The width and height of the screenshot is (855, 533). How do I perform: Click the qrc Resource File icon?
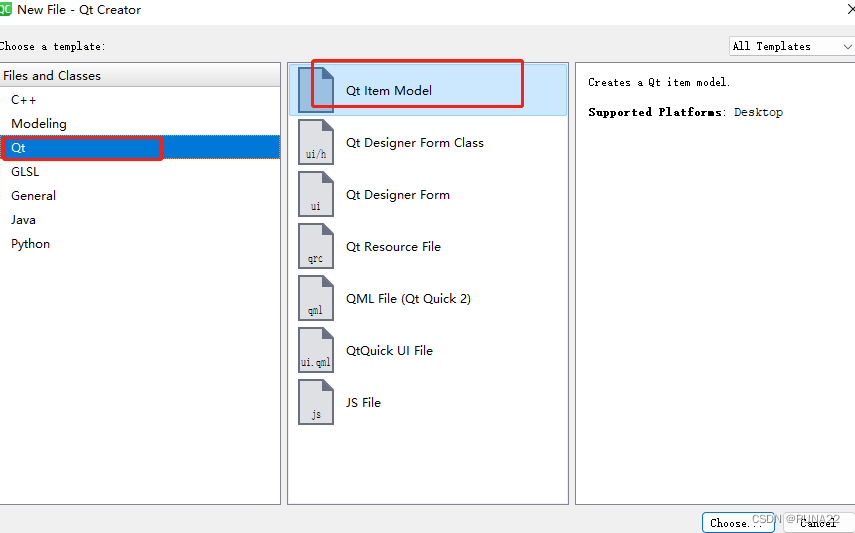coord(316,246)
